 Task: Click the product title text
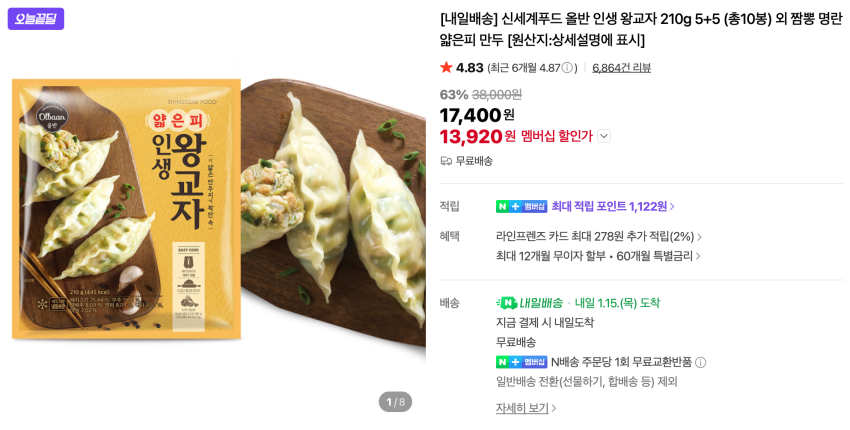tap(640, 29)
